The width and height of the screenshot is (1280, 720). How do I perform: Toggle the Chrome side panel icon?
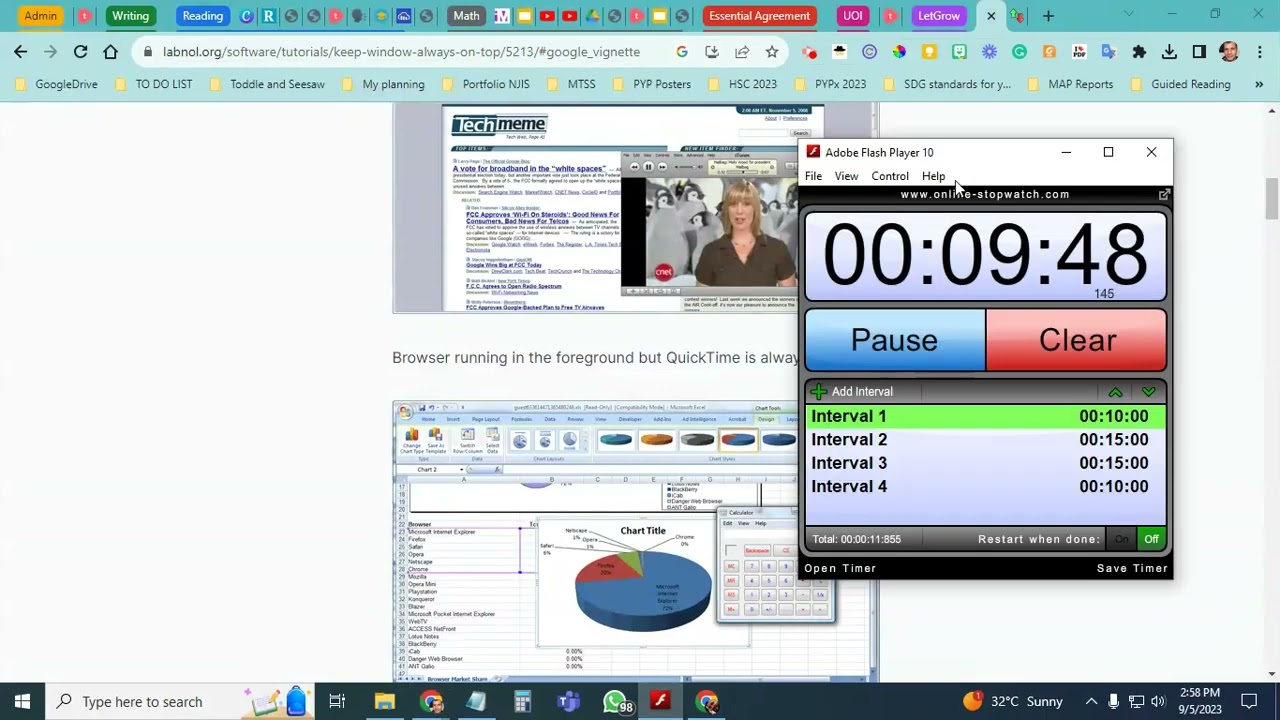[x=1199, y=52]
